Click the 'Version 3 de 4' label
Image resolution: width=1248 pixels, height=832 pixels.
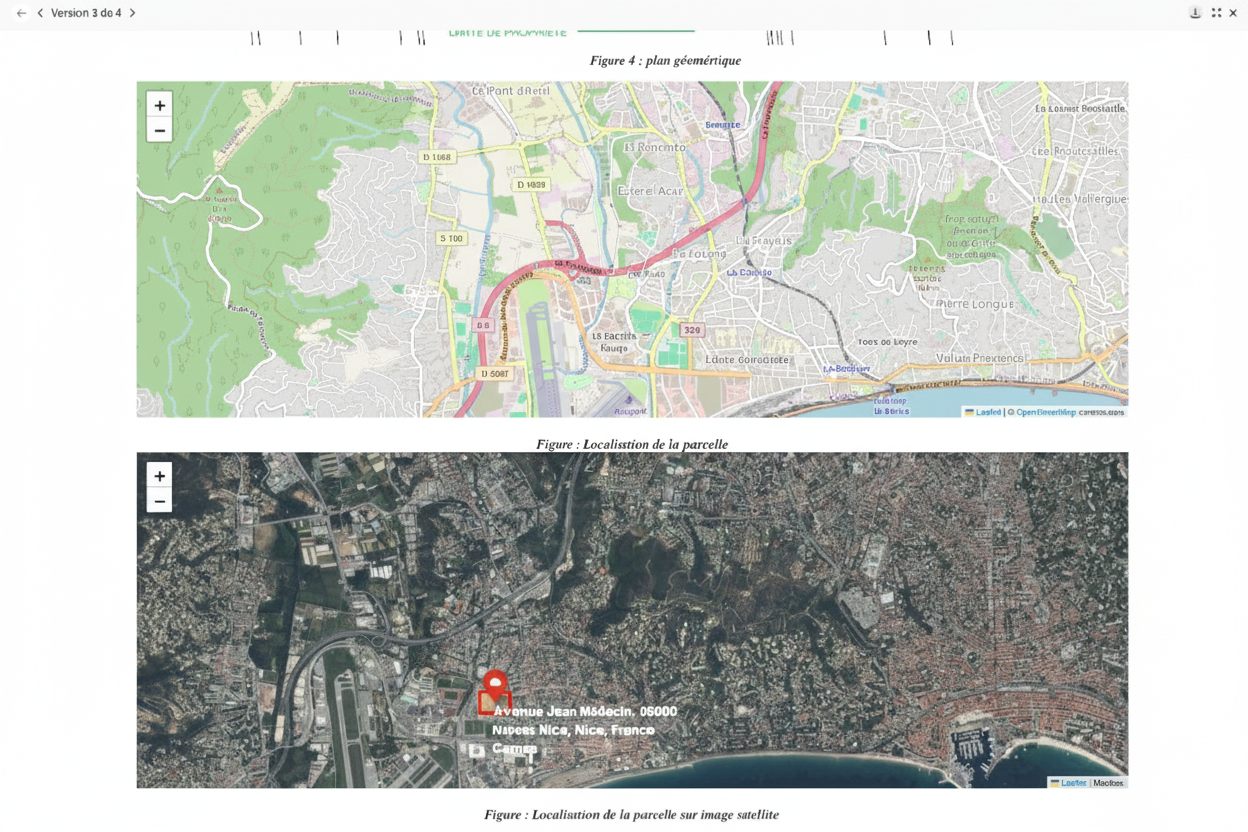86,13
